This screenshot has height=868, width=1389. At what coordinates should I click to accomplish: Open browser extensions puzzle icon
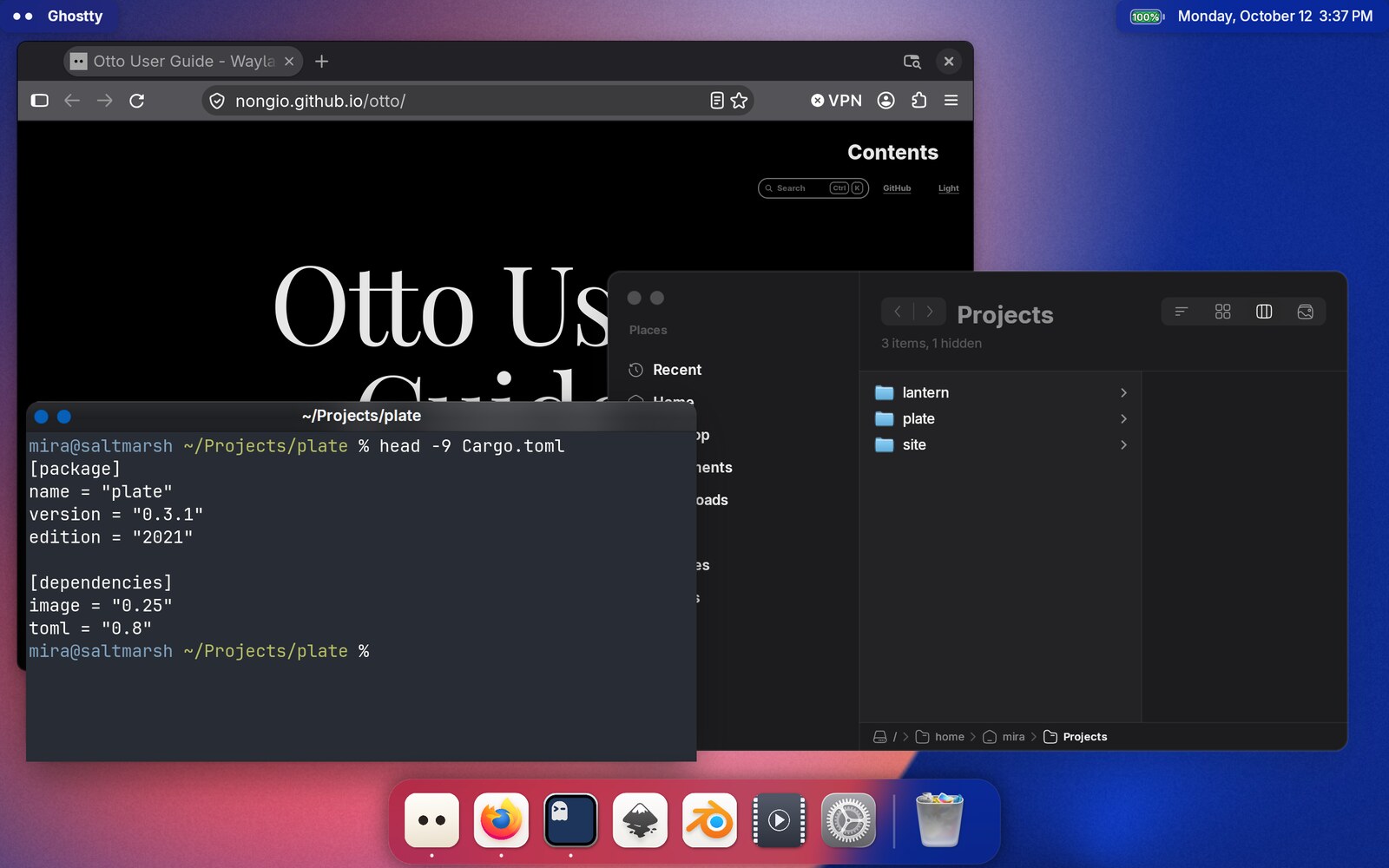918,101
